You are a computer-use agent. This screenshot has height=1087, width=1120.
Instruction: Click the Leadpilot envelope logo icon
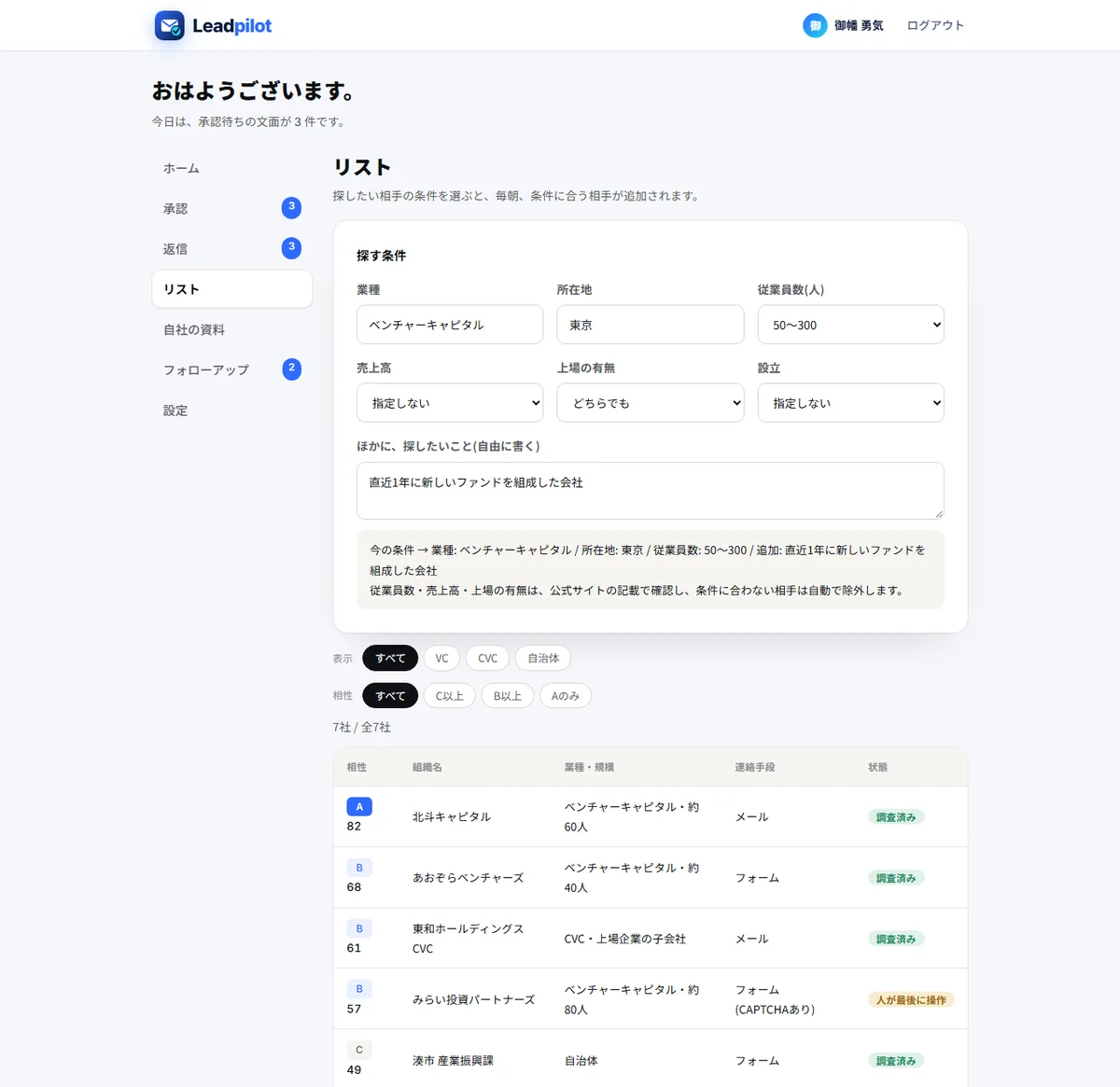pyautogui.click(x=170, y=25)
